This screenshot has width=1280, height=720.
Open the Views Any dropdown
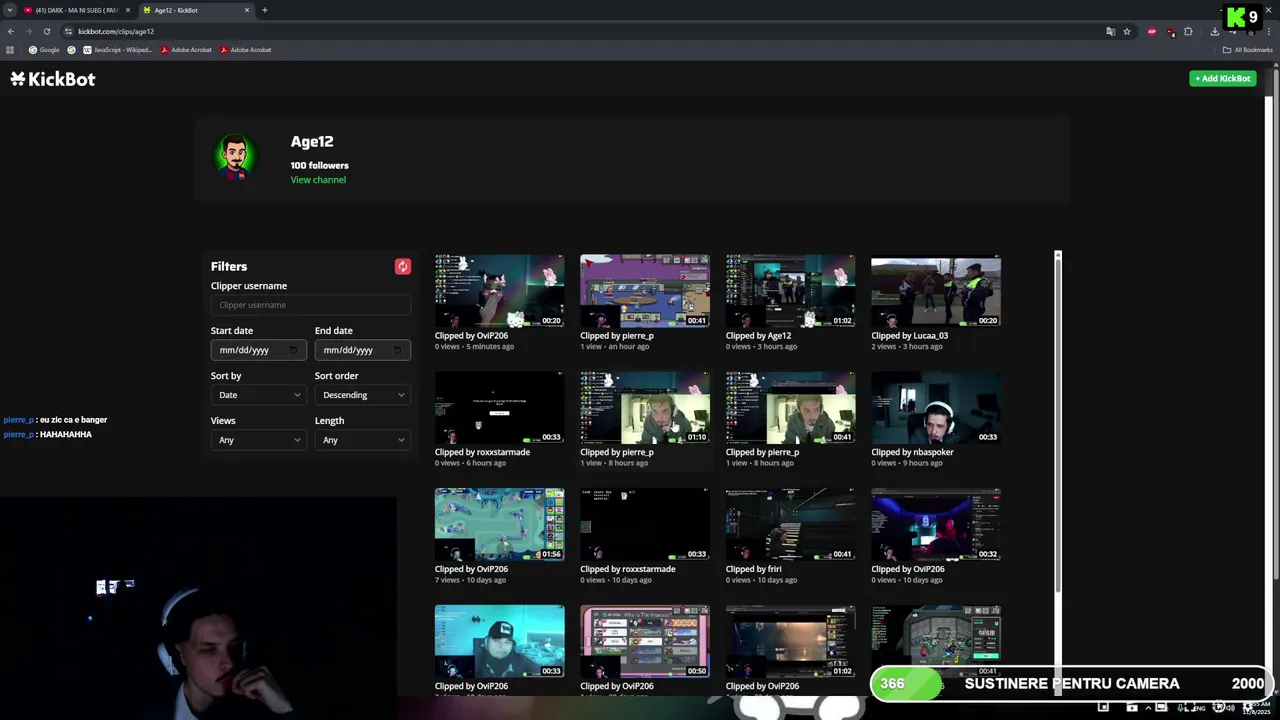(x=258, y=440)
